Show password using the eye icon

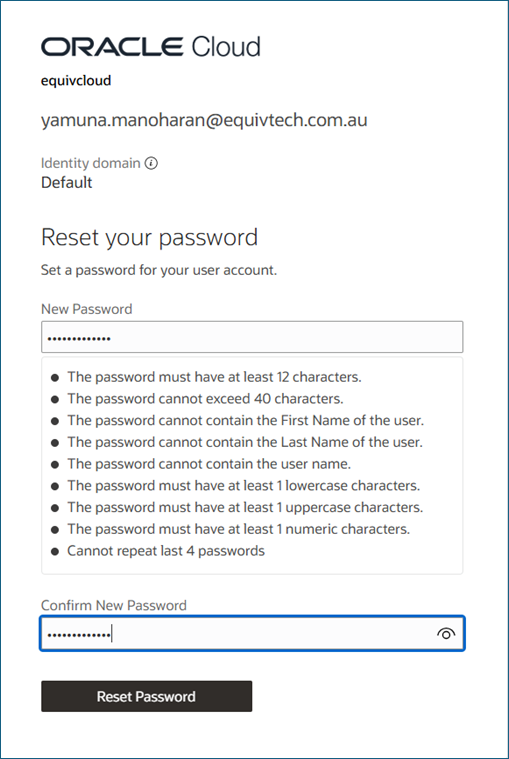click(446, 633)
